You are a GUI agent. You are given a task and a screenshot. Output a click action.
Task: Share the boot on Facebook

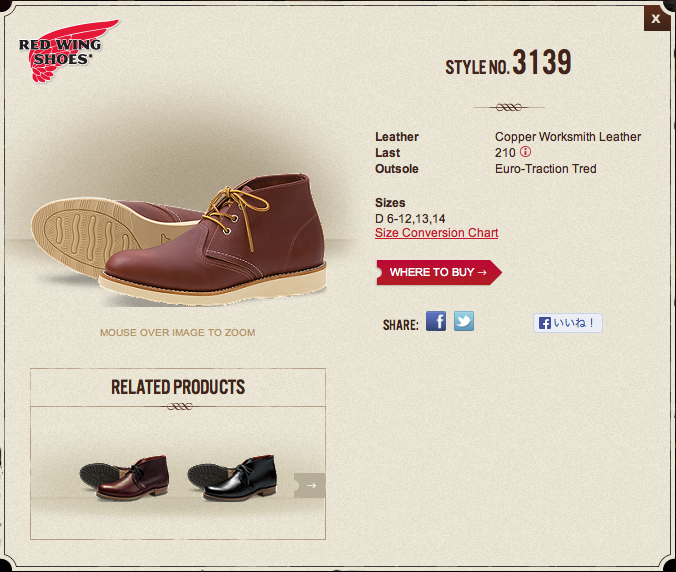[436, 321]
